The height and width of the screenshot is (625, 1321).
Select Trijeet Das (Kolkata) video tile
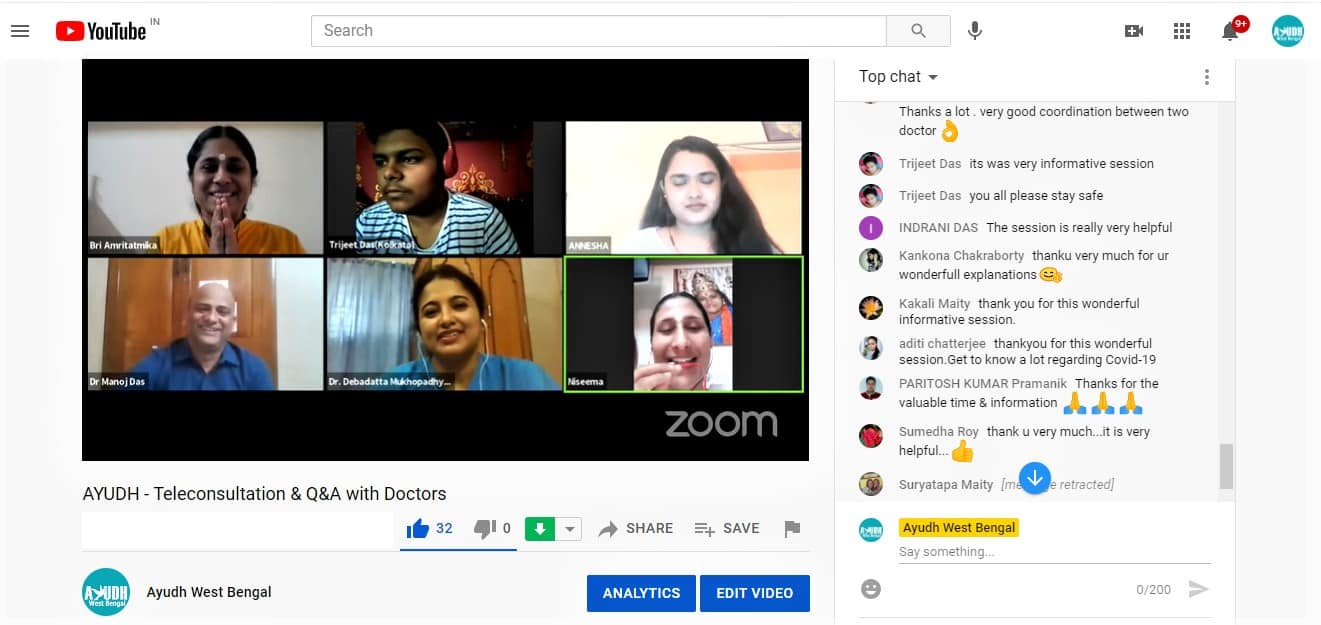tap(445, 188)
